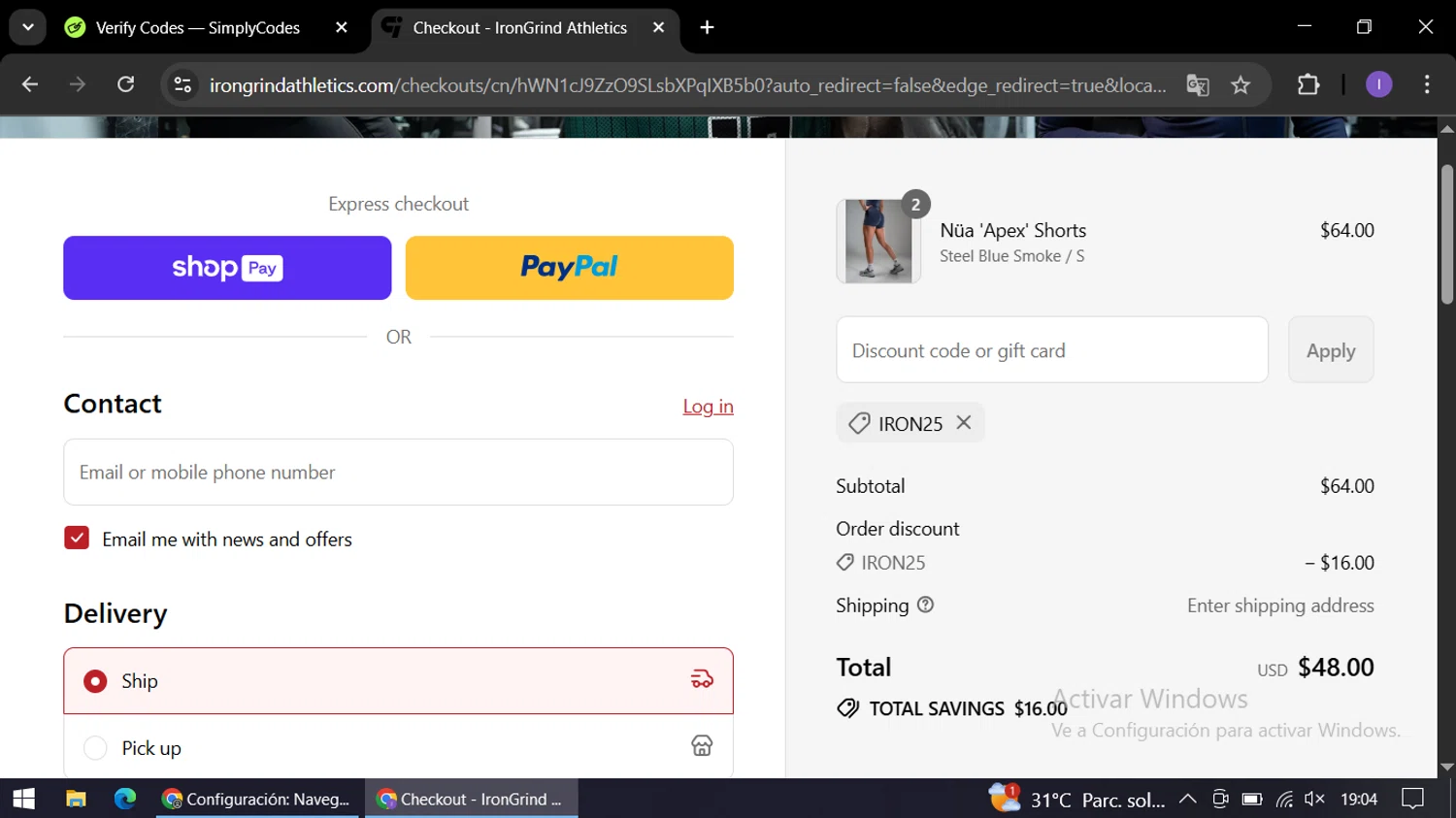The height and width of the screenshot is (818, 1456).
Task: Click the Log in link
Action: point(708,407)
